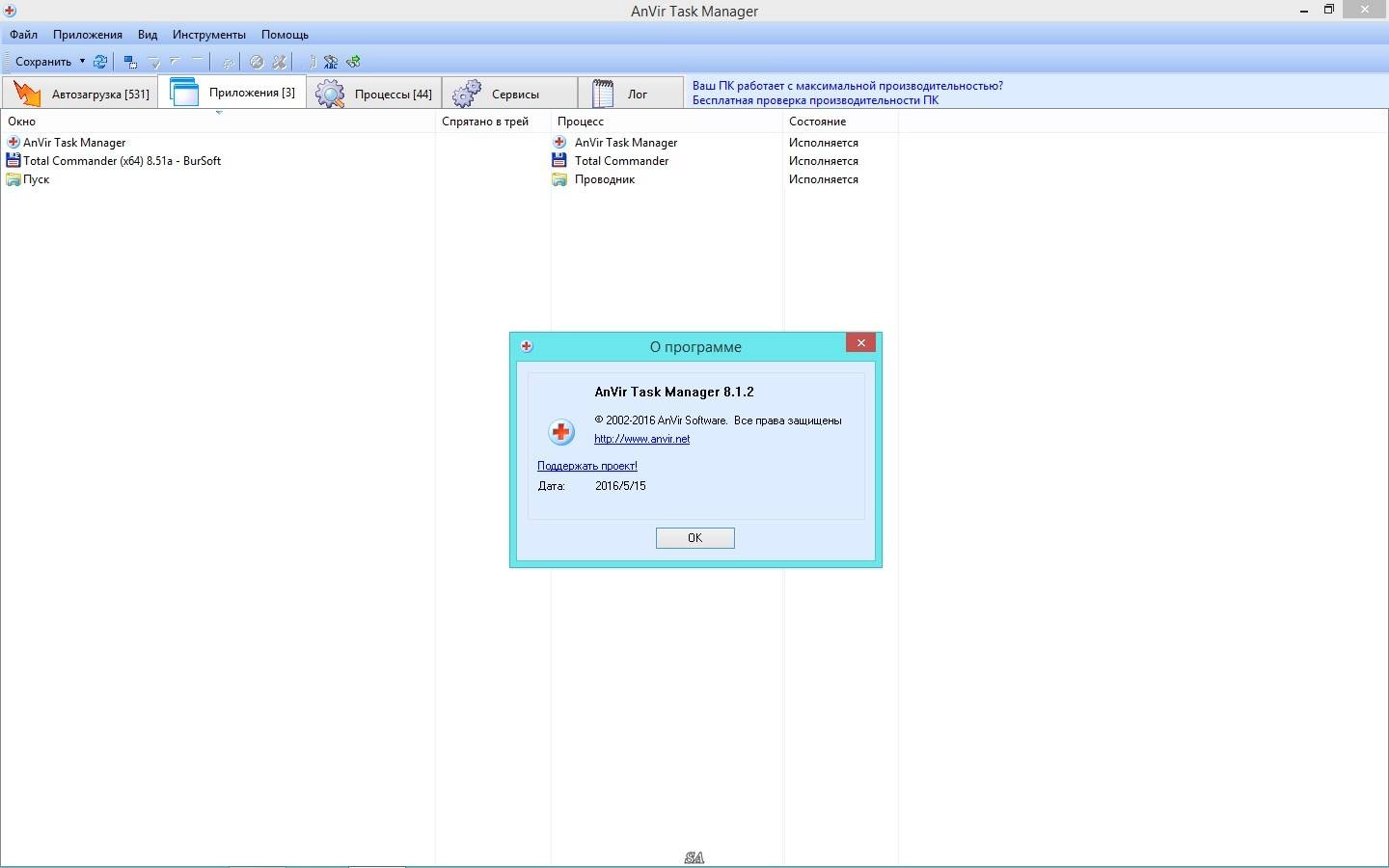Click the orange arrow Автозагрузка tab icon
The height and width of the screenshot is (868, 1389).
click(27, 94)
